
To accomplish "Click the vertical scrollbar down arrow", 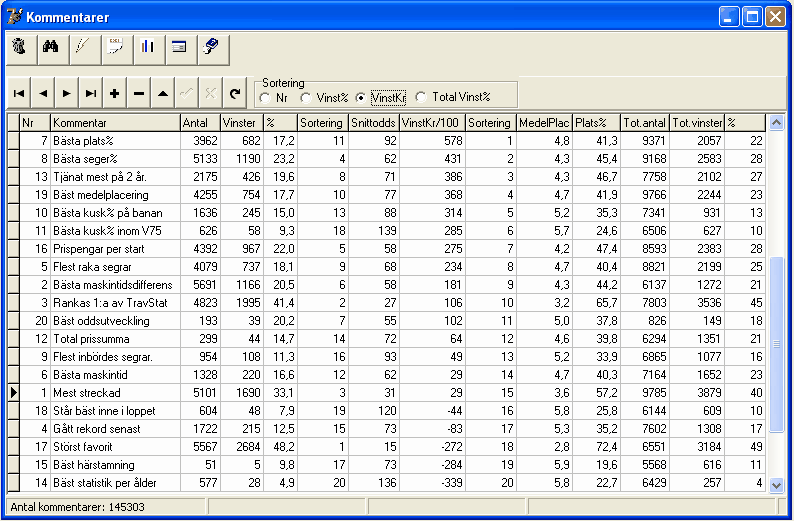I will pos(776,485).
